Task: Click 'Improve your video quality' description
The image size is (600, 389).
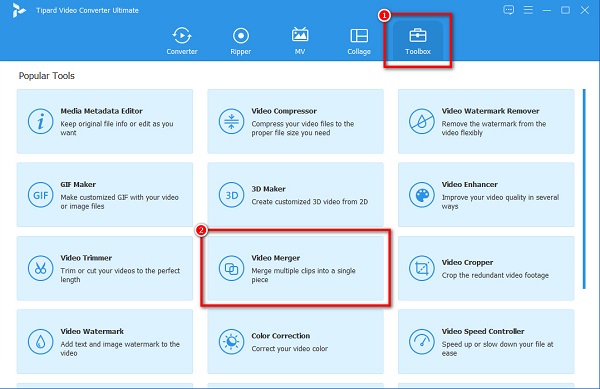Action: pyautogui.click(x=500, y=202)
